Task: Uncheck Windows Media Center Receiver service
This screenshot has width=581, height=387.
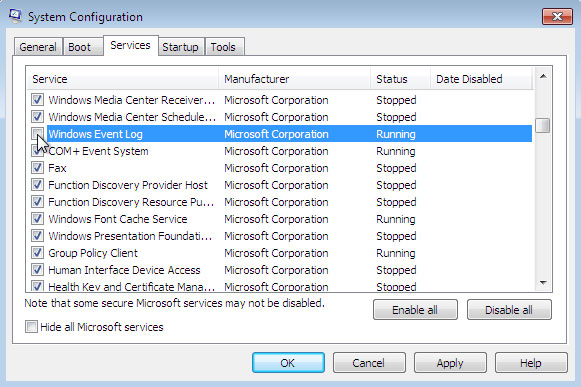Action: [x=37, y=99]
